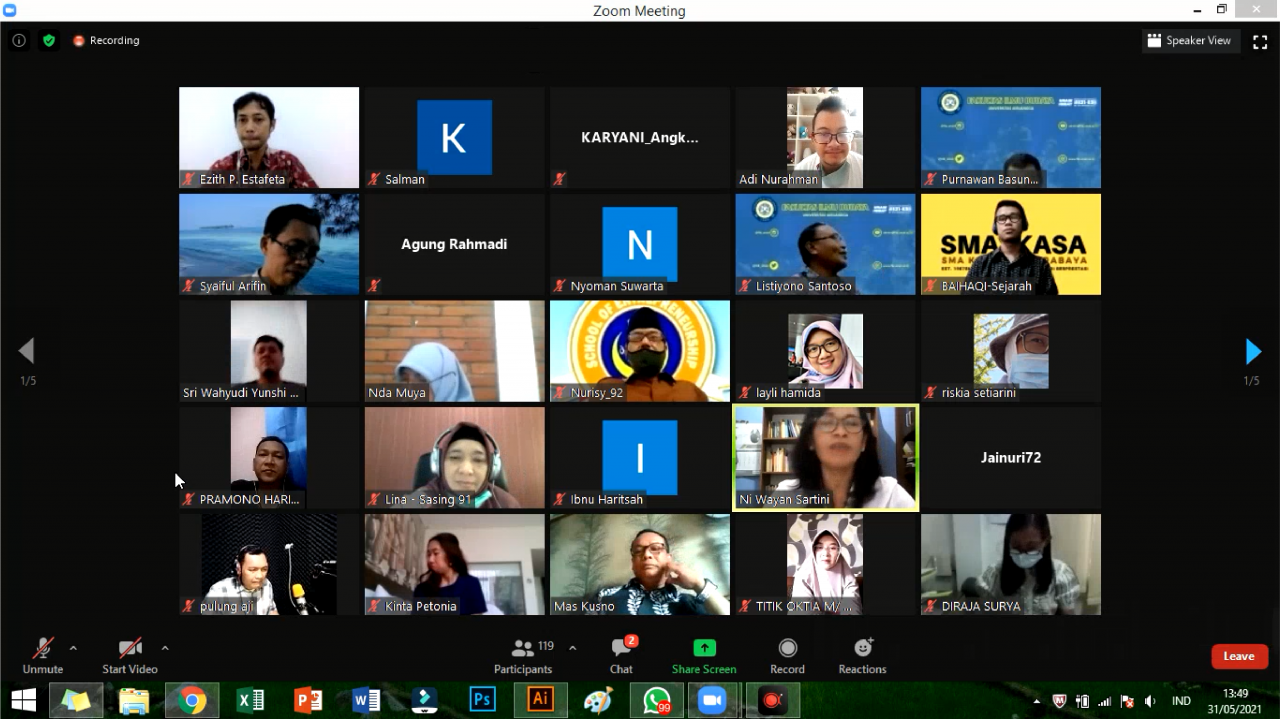Screen dimensions: 1280x719
Task: Go to next page of participants
Action: coord(1252,352)
